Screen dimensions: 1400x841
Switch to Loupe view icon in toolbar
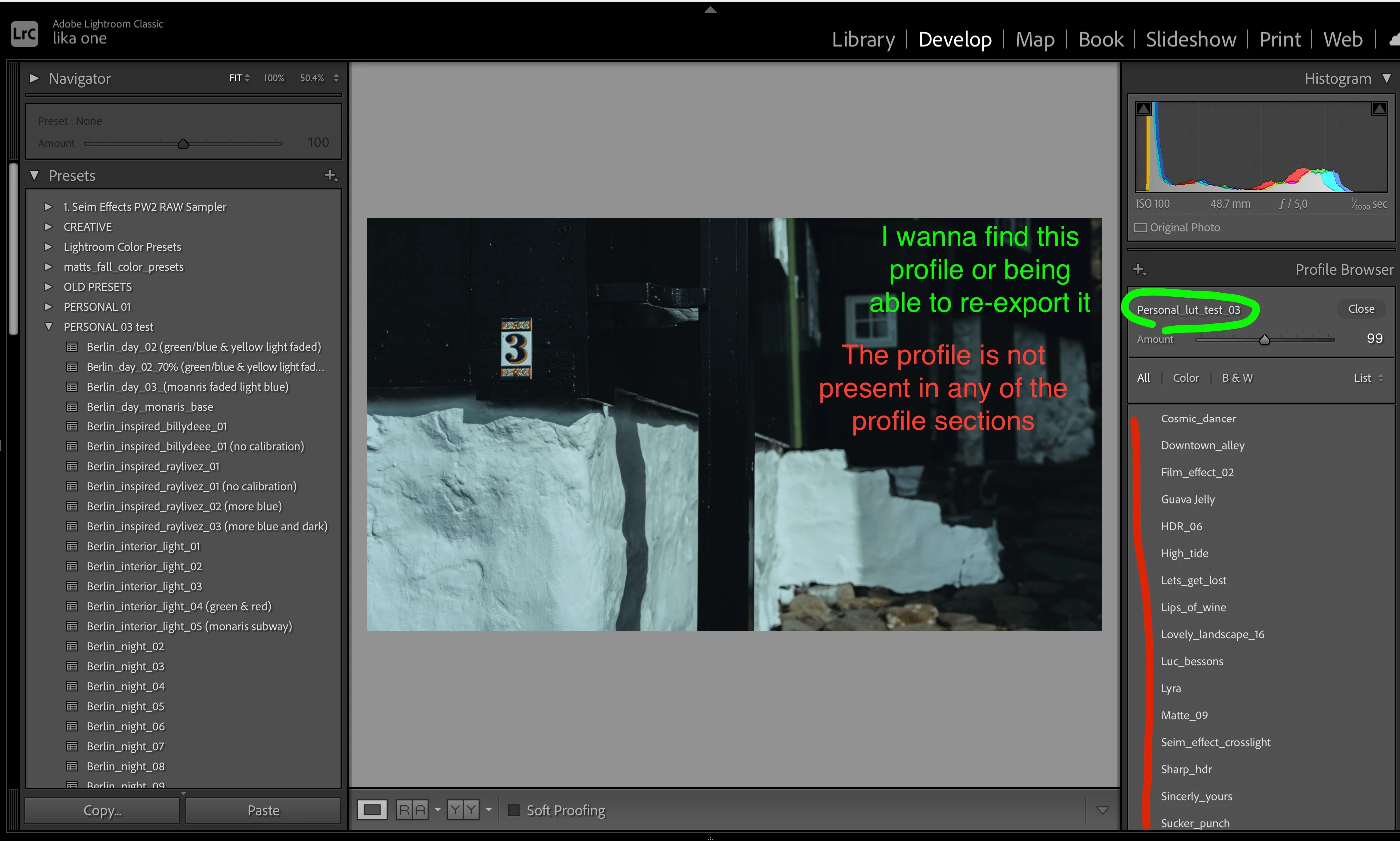click(372, 810)
